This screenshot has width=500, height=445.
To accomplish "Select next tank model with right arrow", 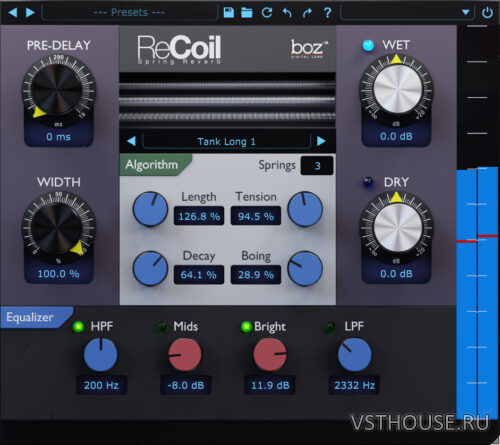I will (x=321, y=141).
